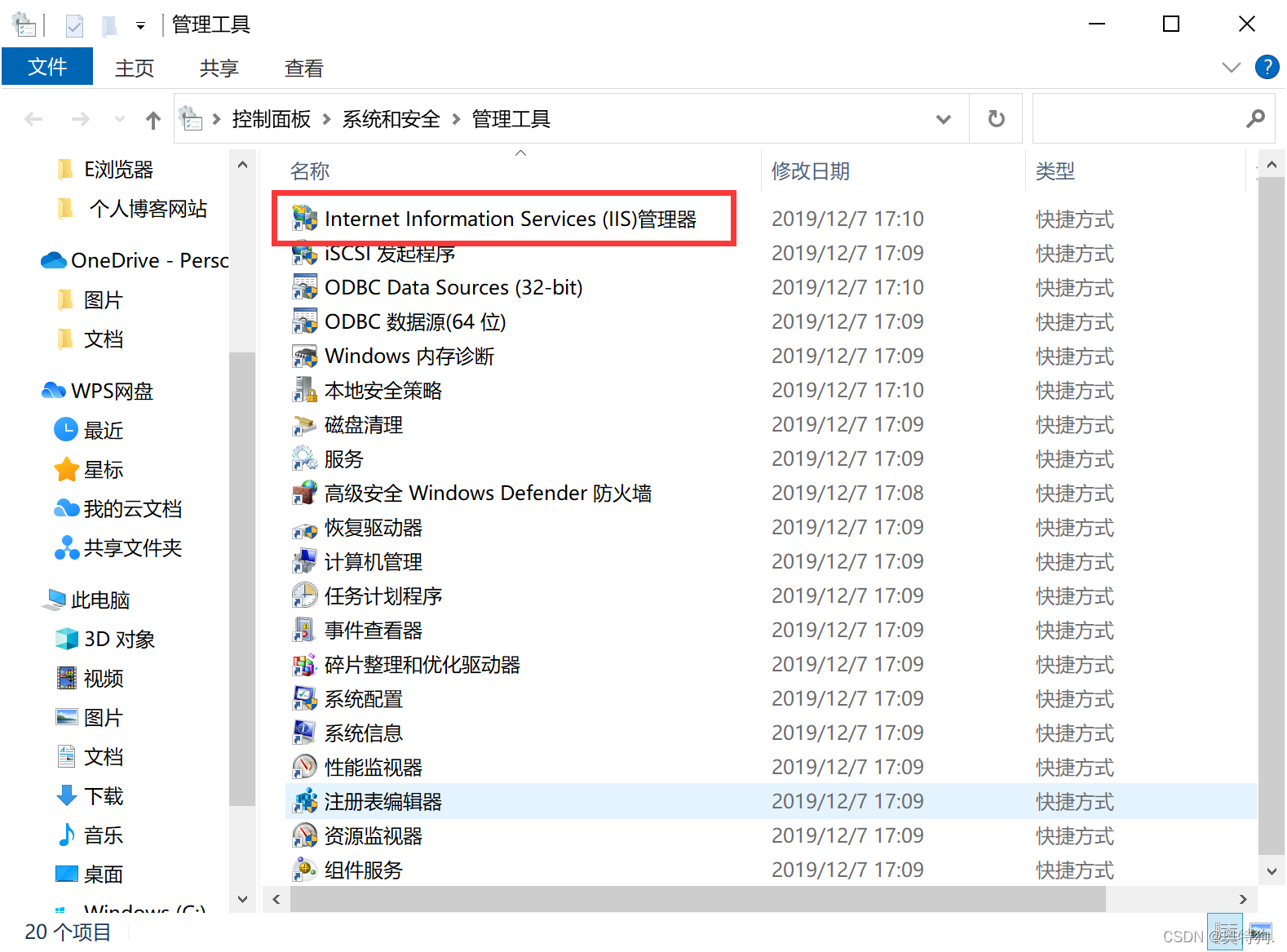Expand the chevron after 控制面板 in address bar
The width and height of the screenshot is (1287, 952).
pos(326,119)
